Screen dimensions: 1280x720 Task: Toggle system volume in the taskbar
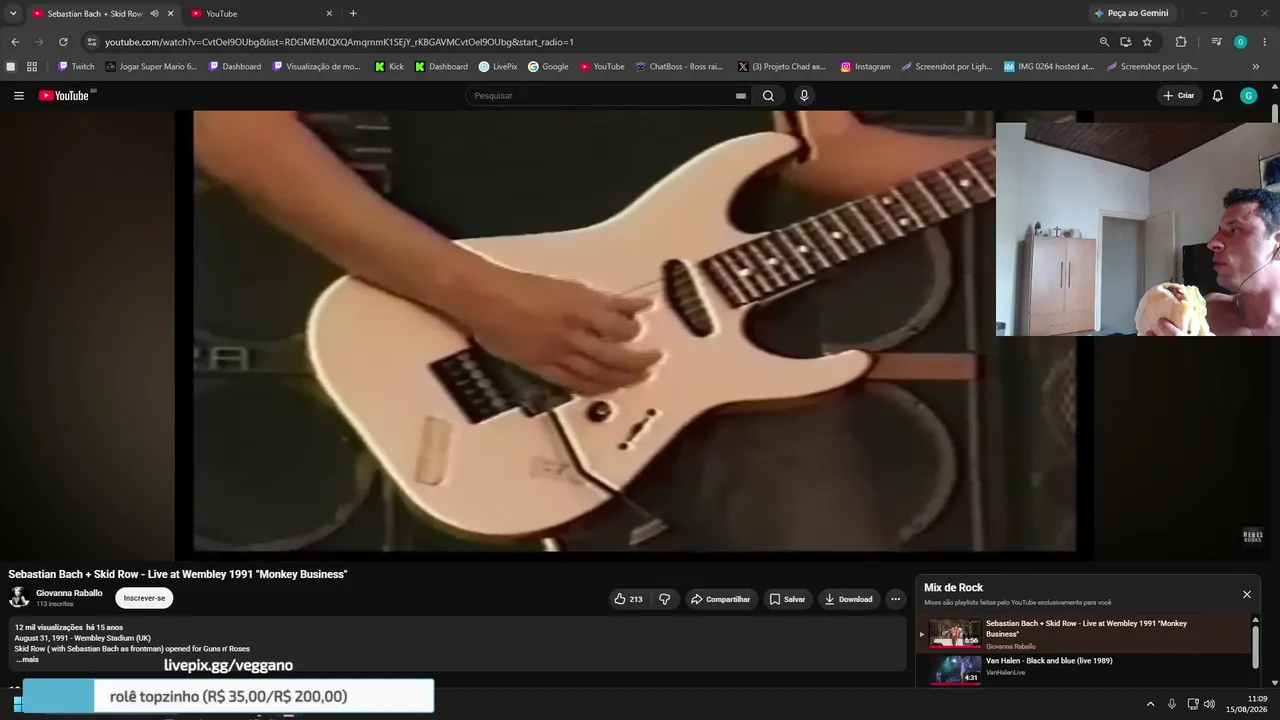tap(1209, 704)
